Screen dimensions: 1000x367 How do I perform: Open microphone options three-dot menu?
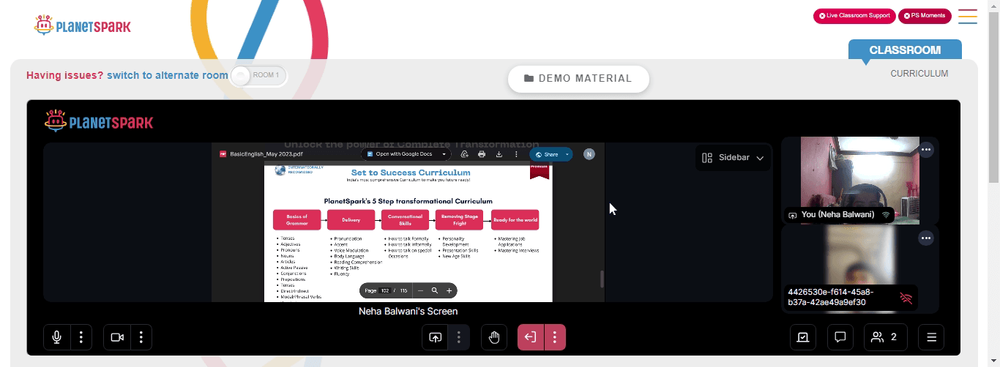[x=80, y=338]
